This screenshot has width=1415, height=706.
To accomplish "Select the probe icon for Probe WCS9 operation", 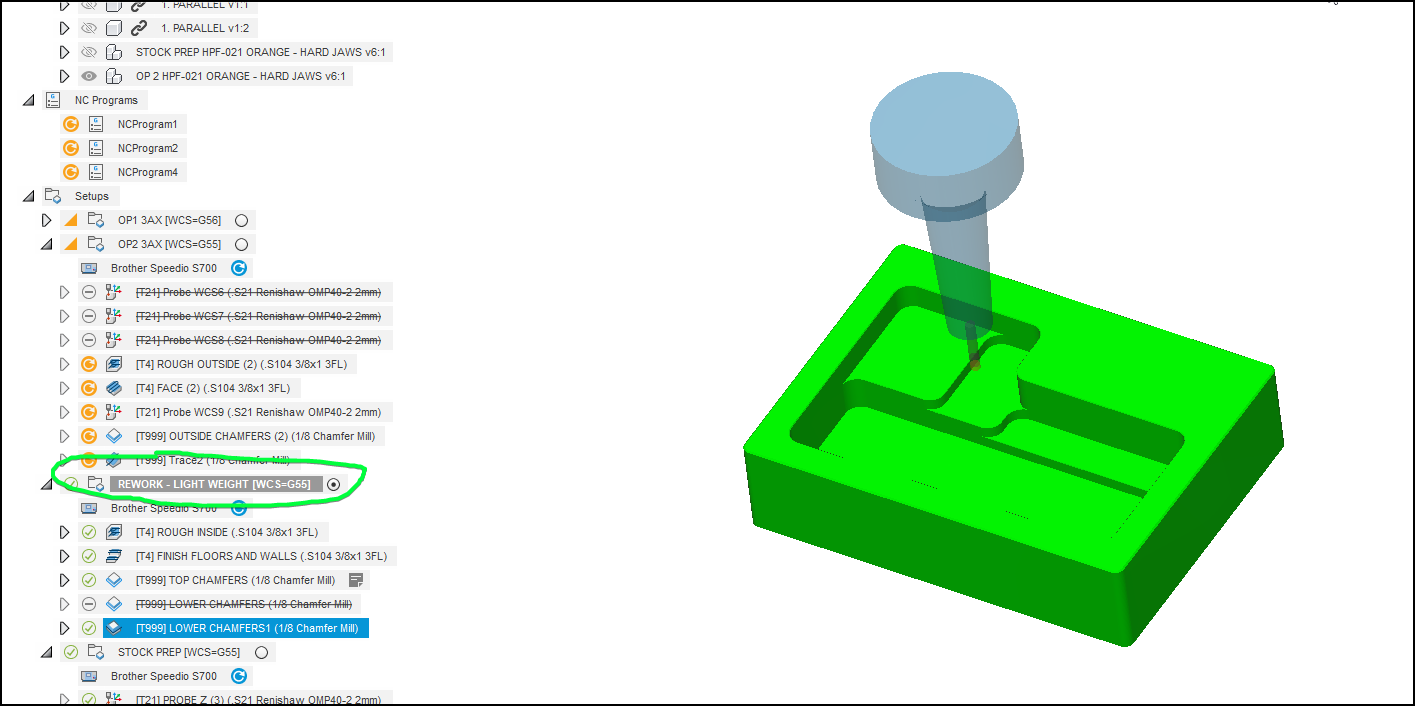I will pos(115,411).
